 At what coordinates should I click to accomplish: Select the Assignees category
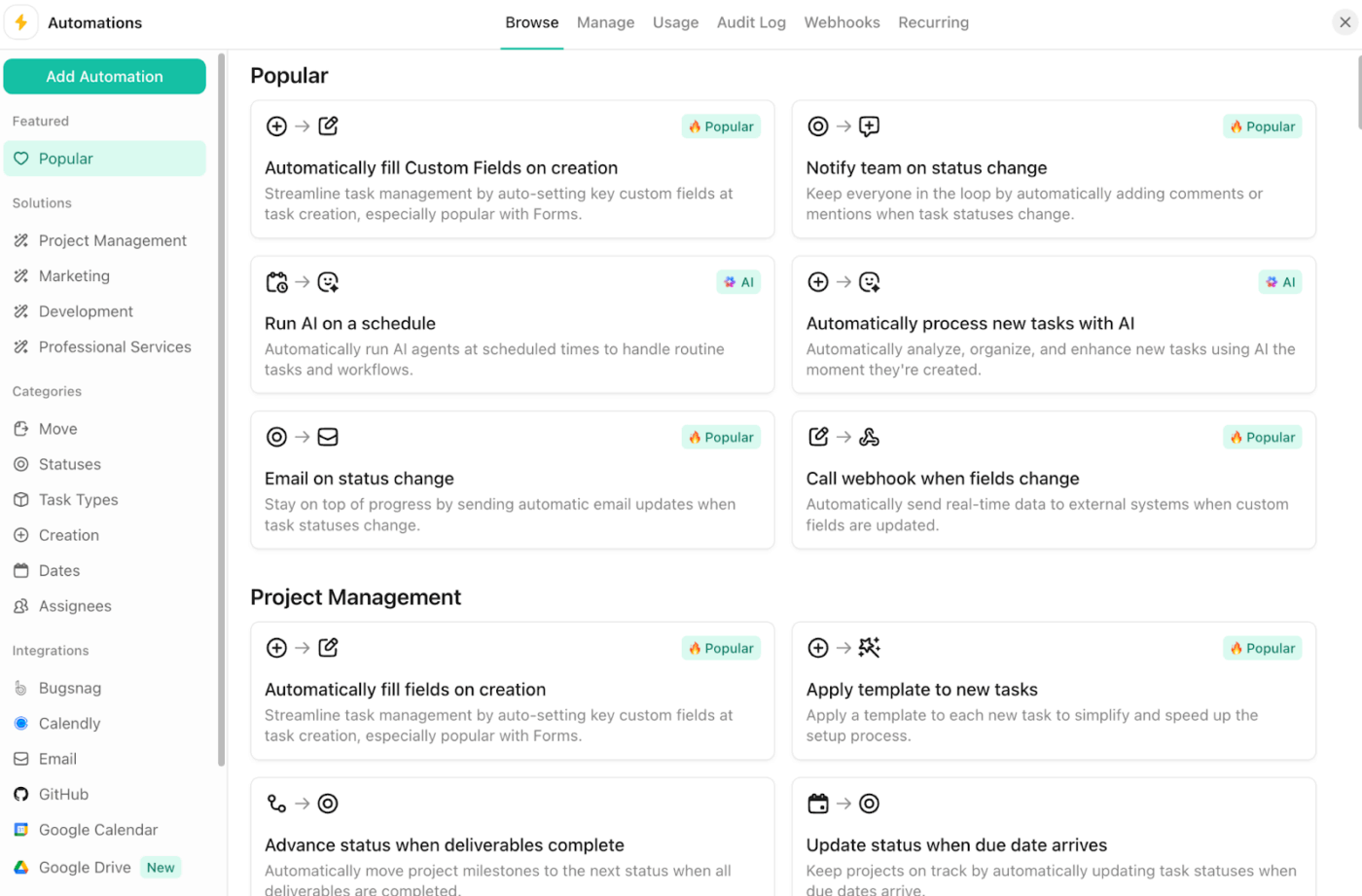[x=73, y=605]
